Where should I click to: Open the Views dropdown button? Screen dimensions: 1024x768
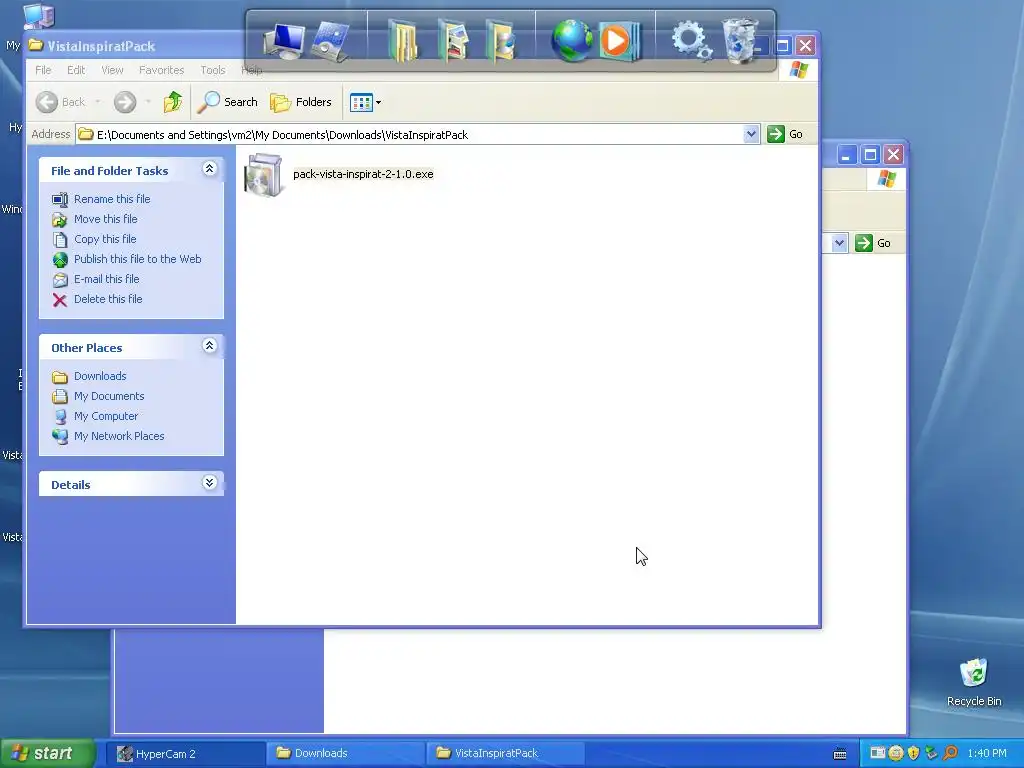click(x=366, y=103)
